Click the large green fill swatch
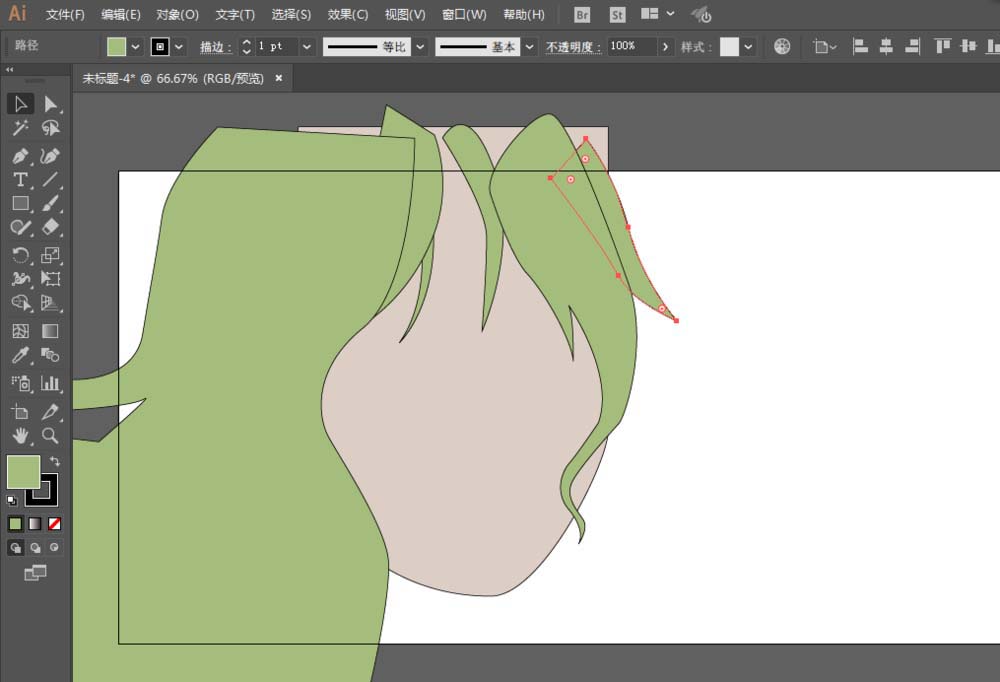This screenshot has height=682, width=1000. point(23,472)
